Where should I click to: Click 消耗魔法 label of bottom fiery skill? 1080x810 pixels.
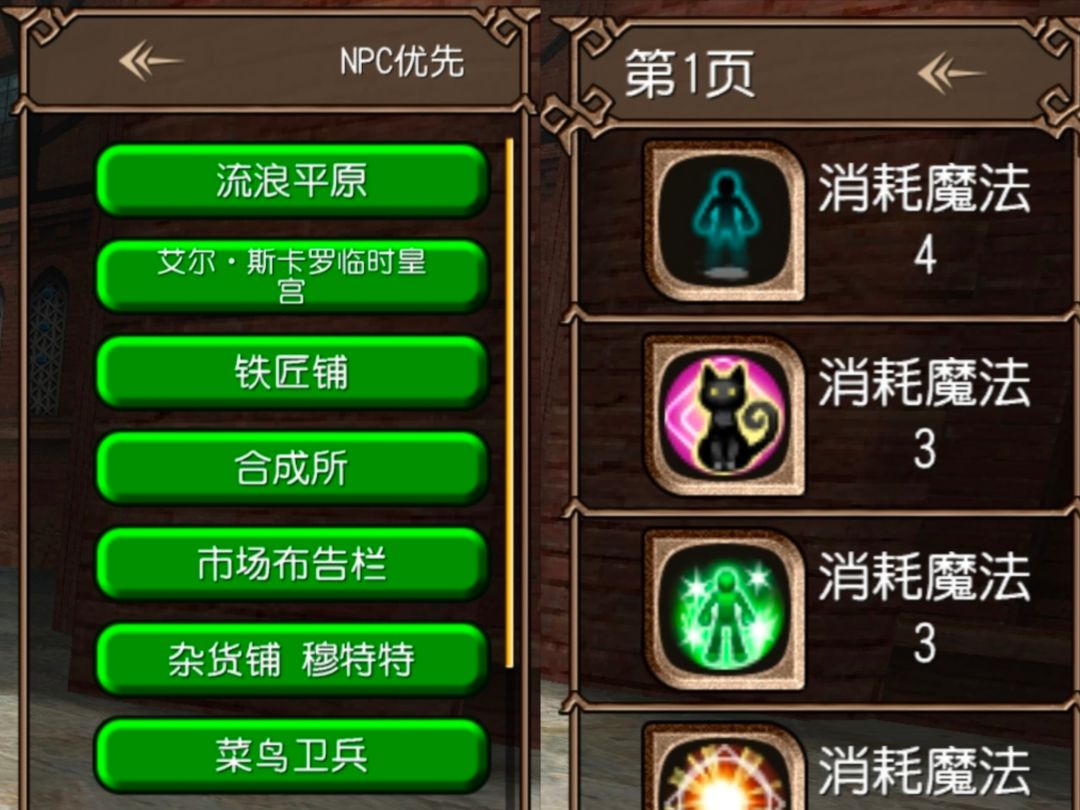pos(924,771)
